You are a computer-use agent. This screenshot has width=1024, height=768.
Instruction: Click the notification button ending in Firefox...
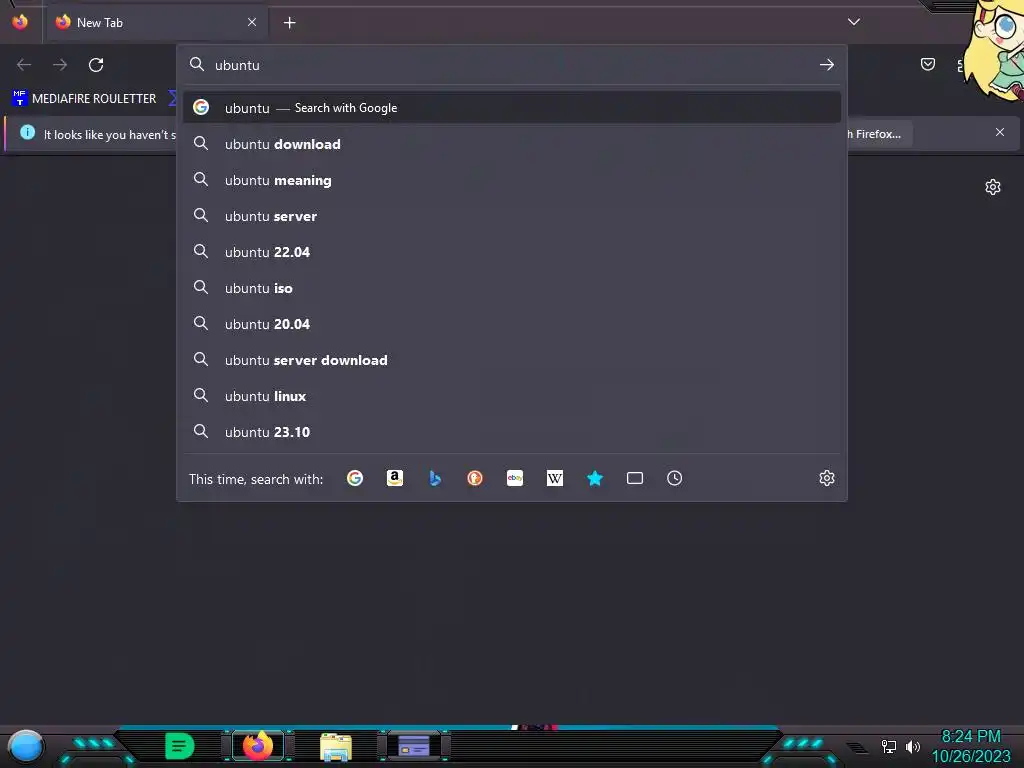878,134
